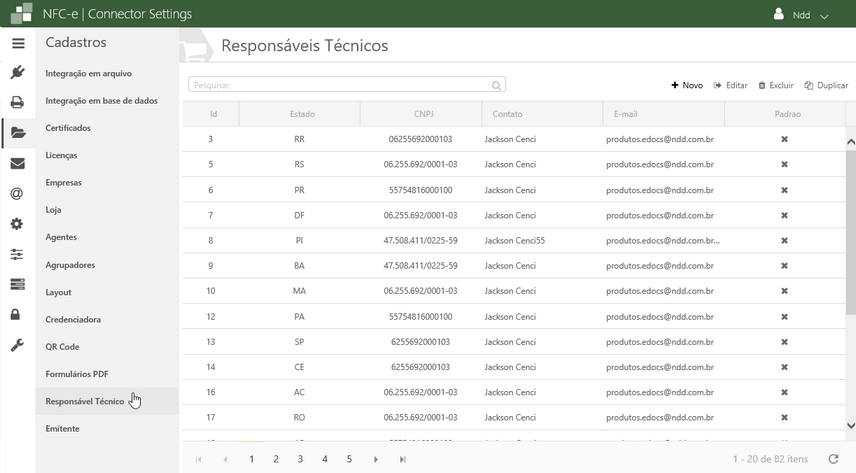Open the Emitente menu item
The height and width of the screenshot is (473, 856).
pos(62,429)
